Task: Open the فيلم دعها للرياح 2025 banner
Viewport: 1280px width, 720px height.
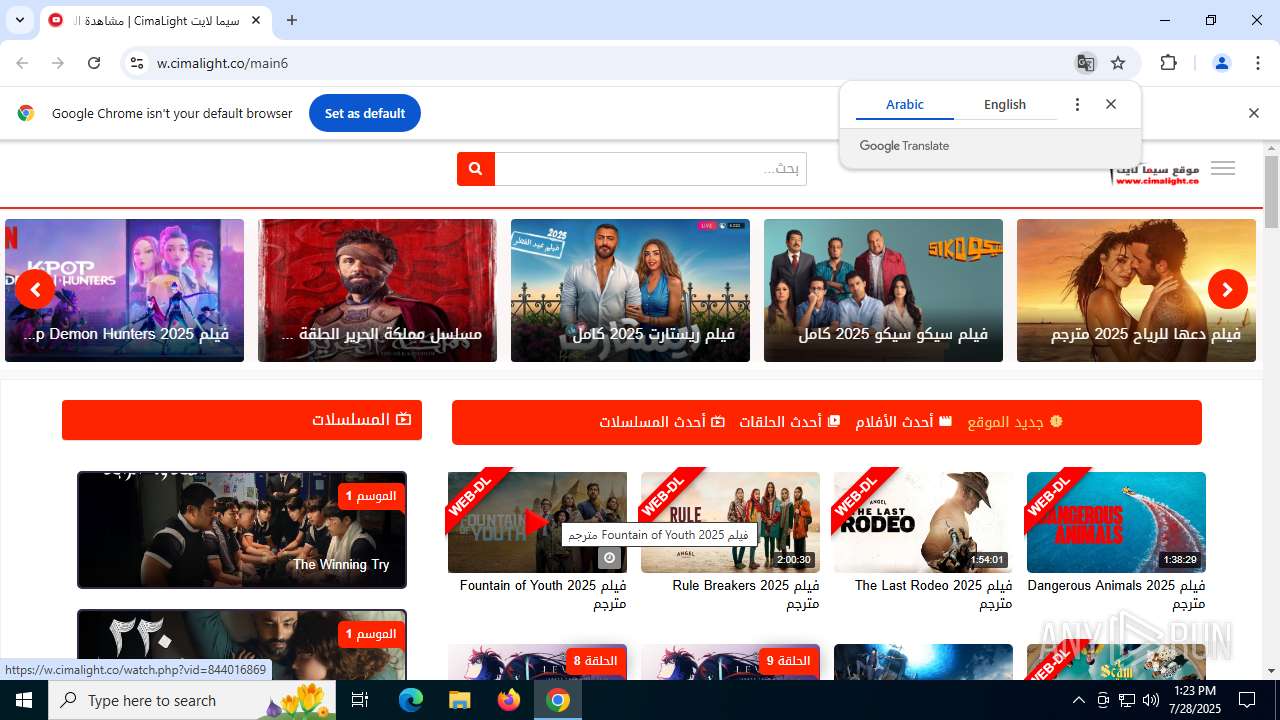Action: pyautogui.click(x=1136, y=290)
